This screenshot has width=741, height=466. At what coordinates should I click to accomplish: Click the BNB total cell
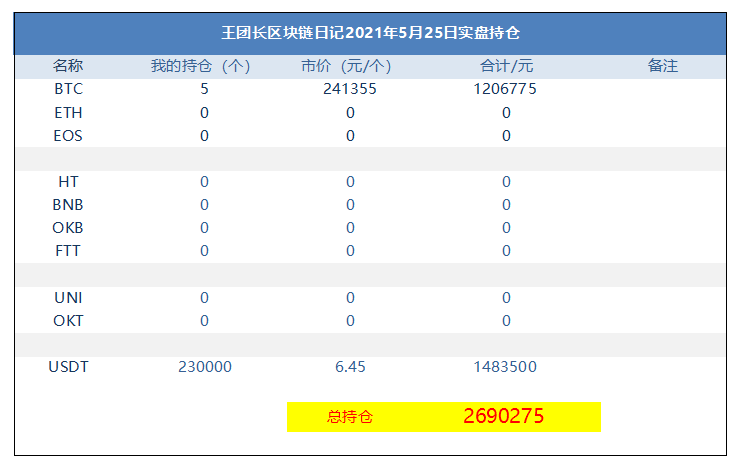point(506,205)
